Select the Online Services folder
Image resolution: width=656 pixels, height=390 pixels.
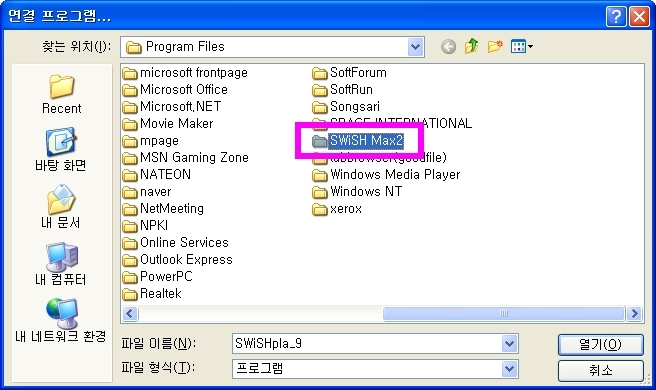tap(175, 243)
